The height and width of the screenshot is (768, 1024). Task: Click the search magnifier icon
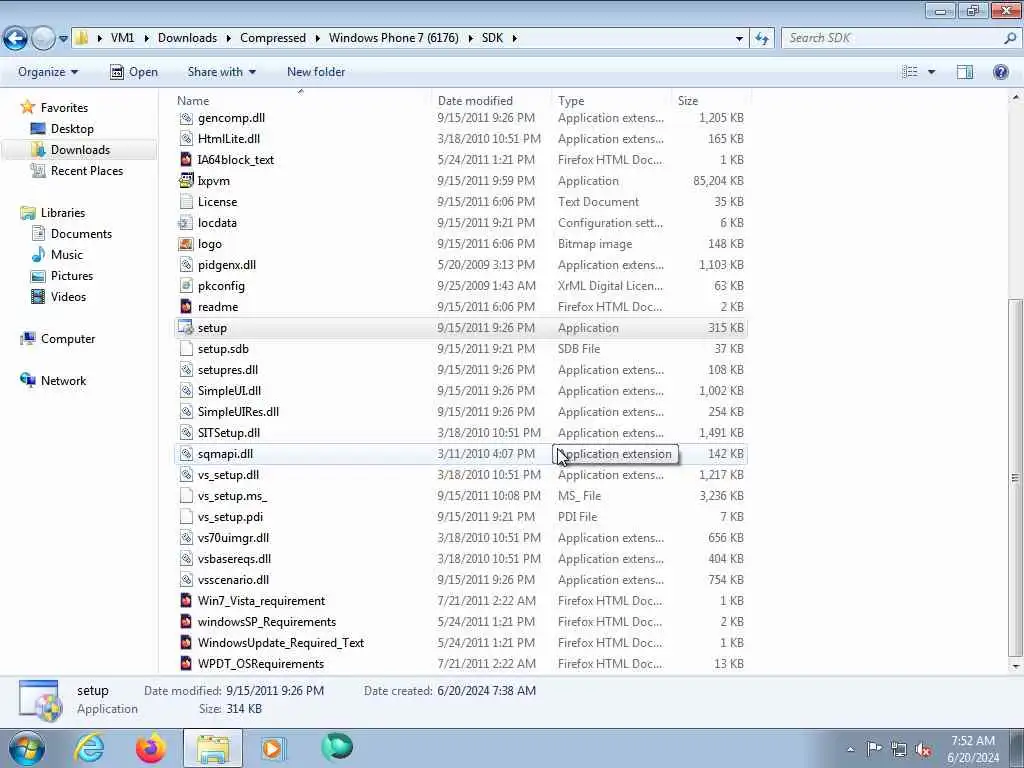[1010, 38]
